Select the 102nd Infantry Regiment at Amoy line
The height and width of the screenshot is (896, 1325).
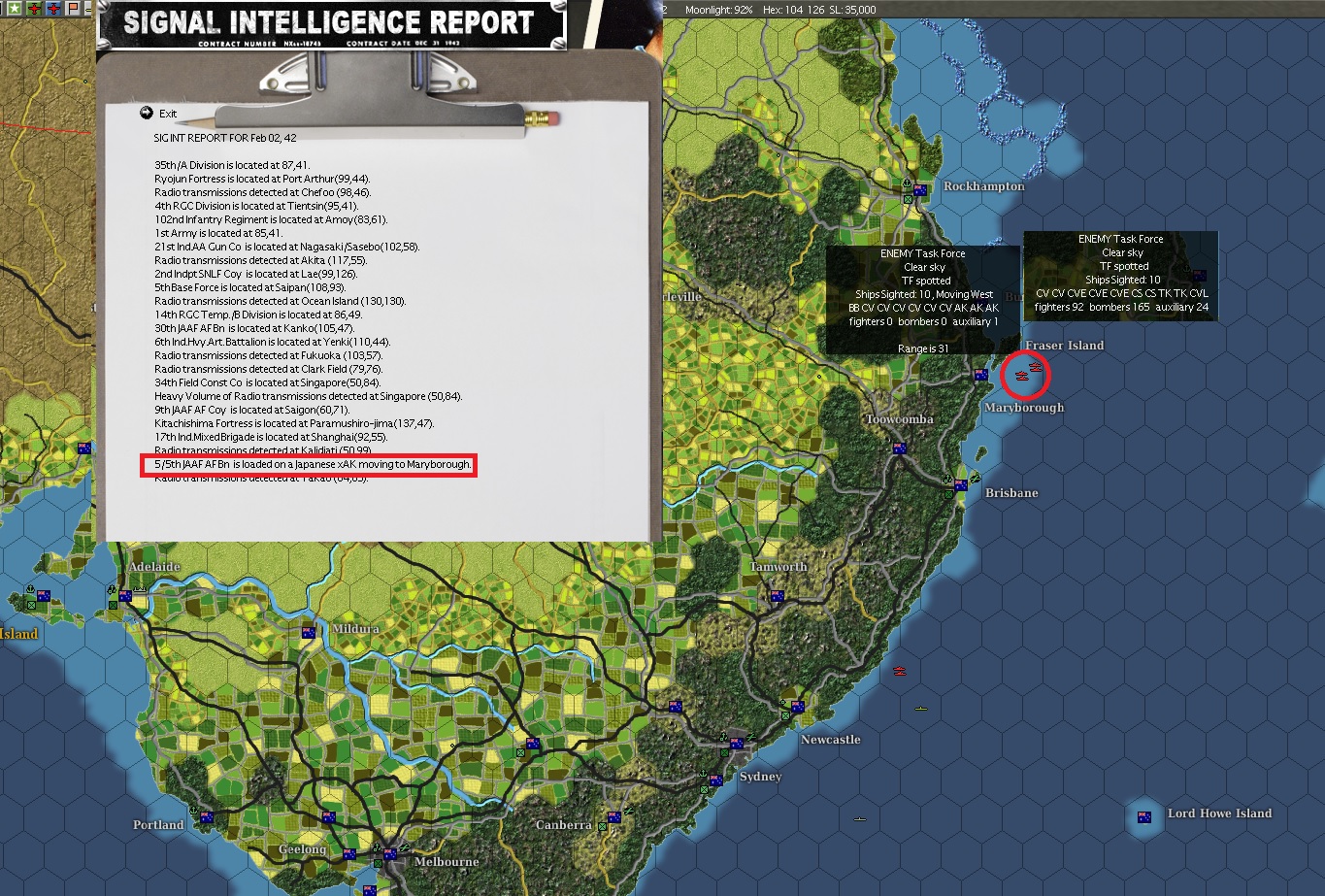[x=271, y=219]
